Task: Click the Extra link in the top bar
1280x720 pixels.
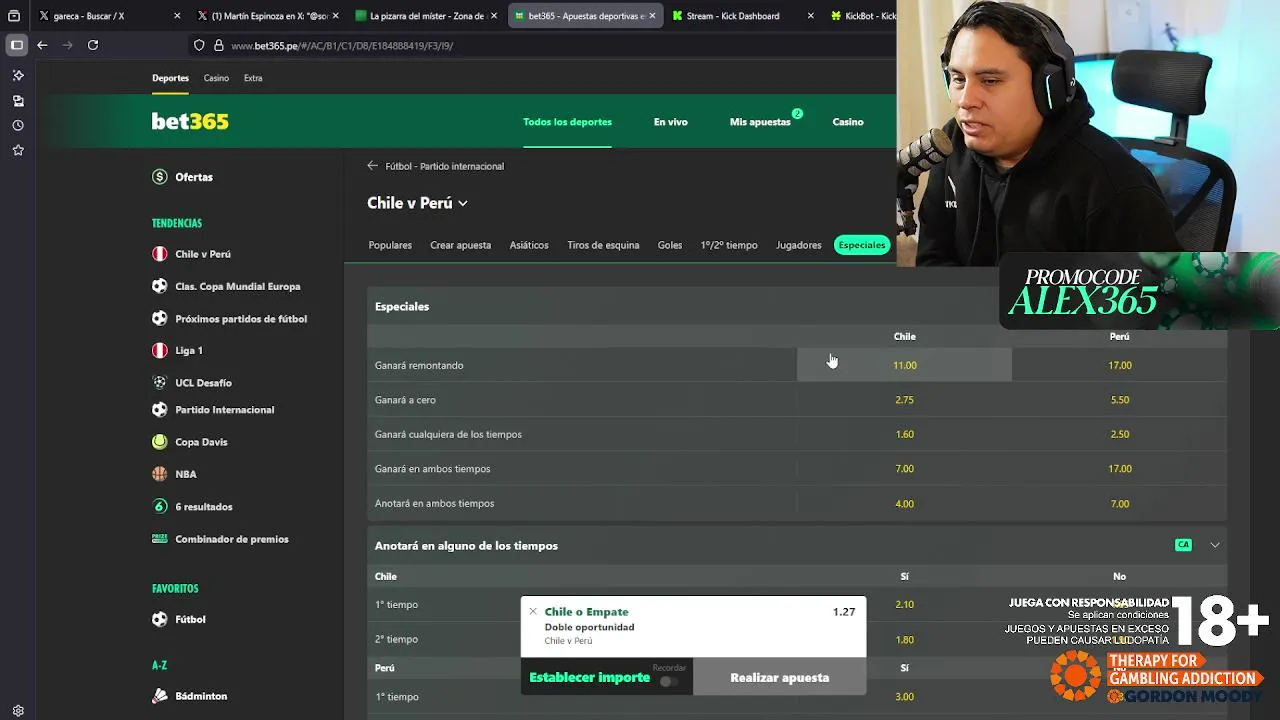Action: click(x=253, y=78)
